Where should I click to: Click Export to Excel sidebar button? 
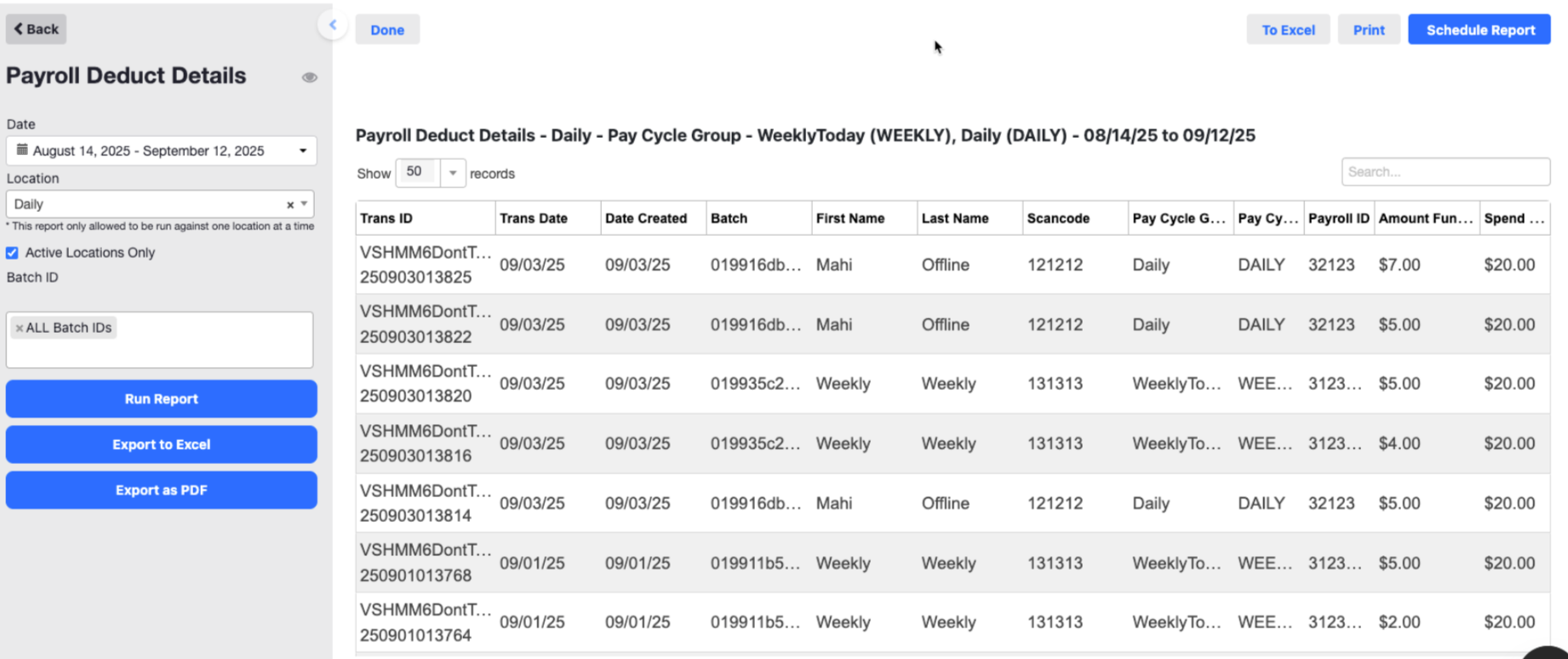[162, 444]
